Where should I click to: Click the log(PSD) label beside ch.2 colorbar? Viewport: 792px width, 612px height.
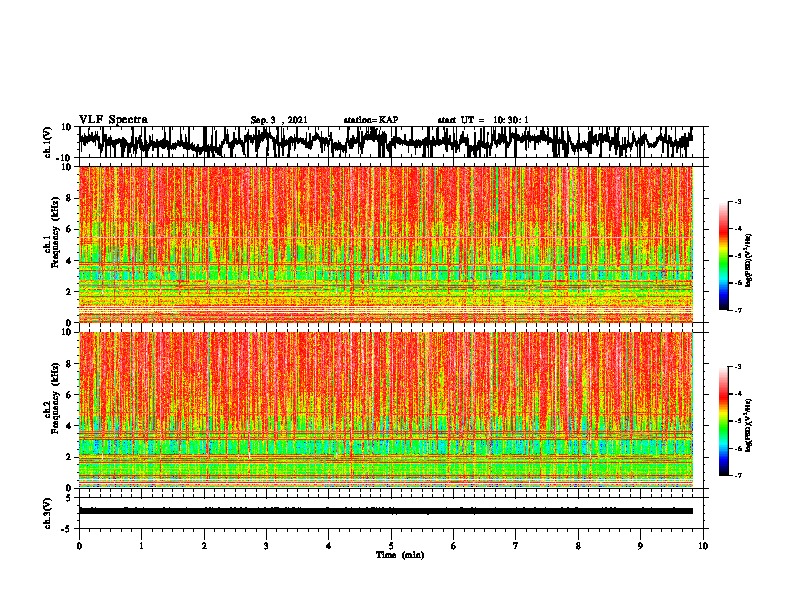click(749, 425)
